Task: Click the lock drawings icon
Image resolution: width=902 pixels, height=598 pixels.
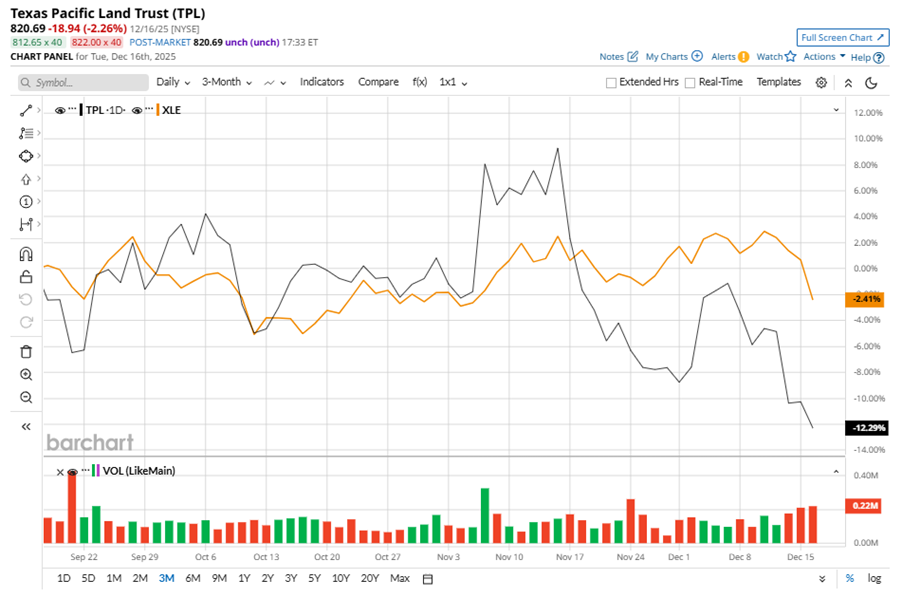Action: (x=26, y=277)
